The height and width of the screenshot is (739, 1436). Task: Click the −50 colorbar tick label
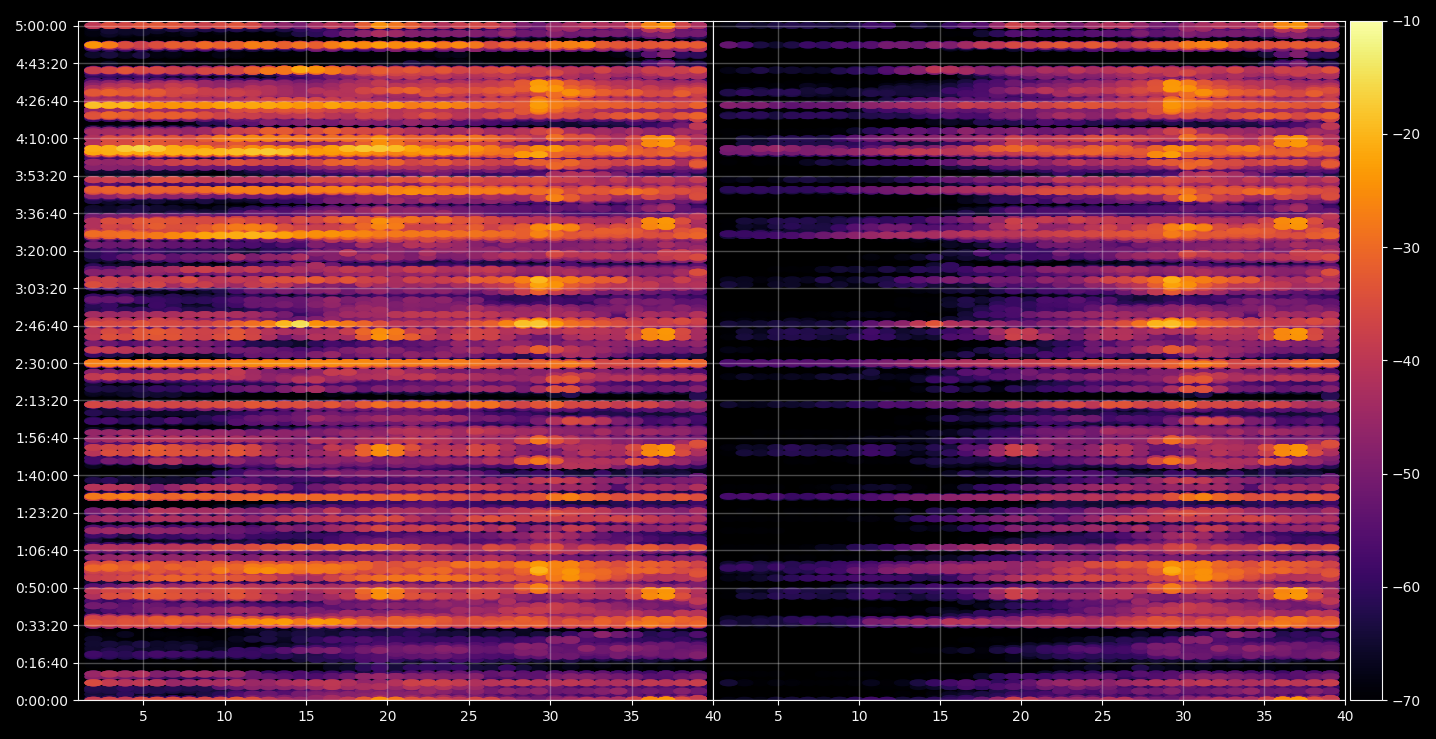coord(1405,474)
